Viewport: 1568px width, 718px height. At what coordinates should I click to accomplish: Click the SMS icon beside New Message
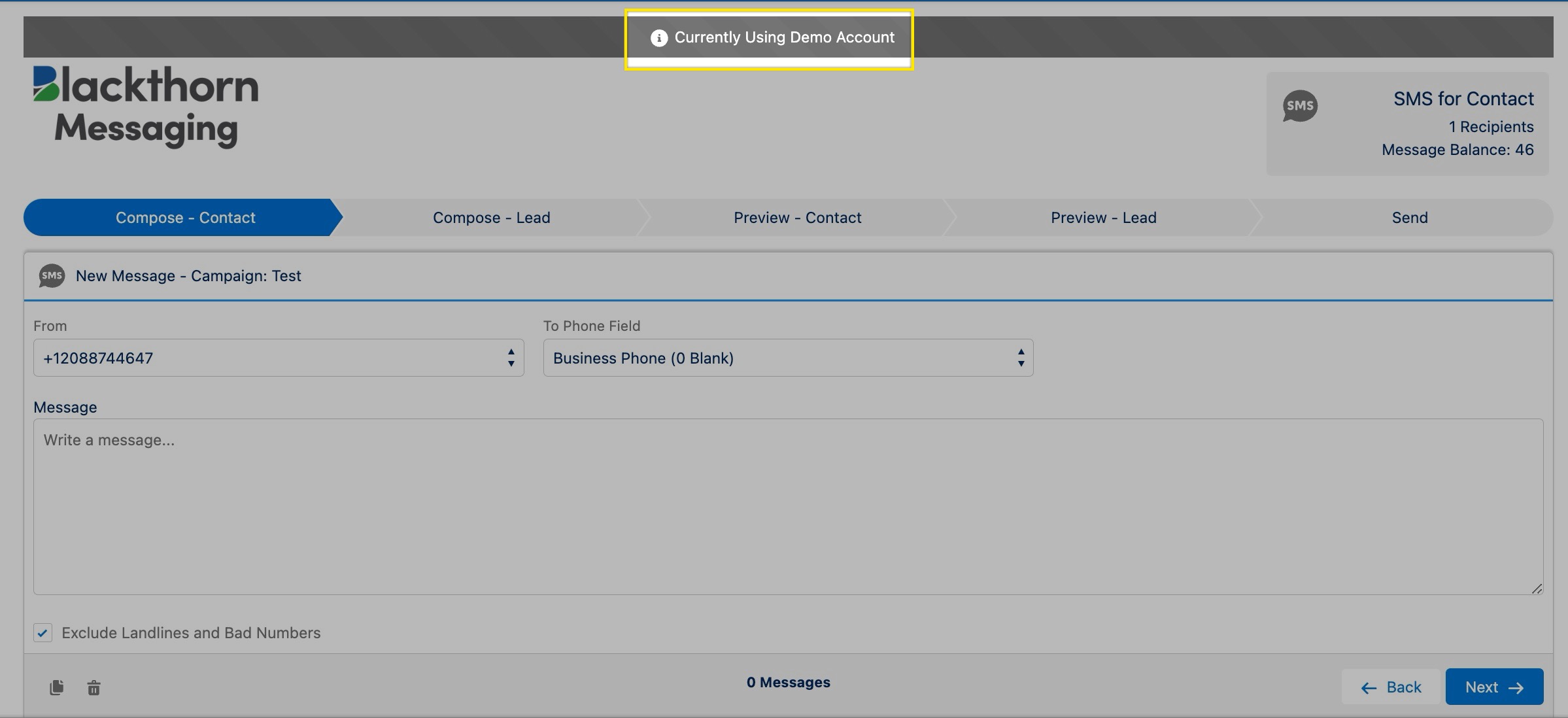coord(52,276)
